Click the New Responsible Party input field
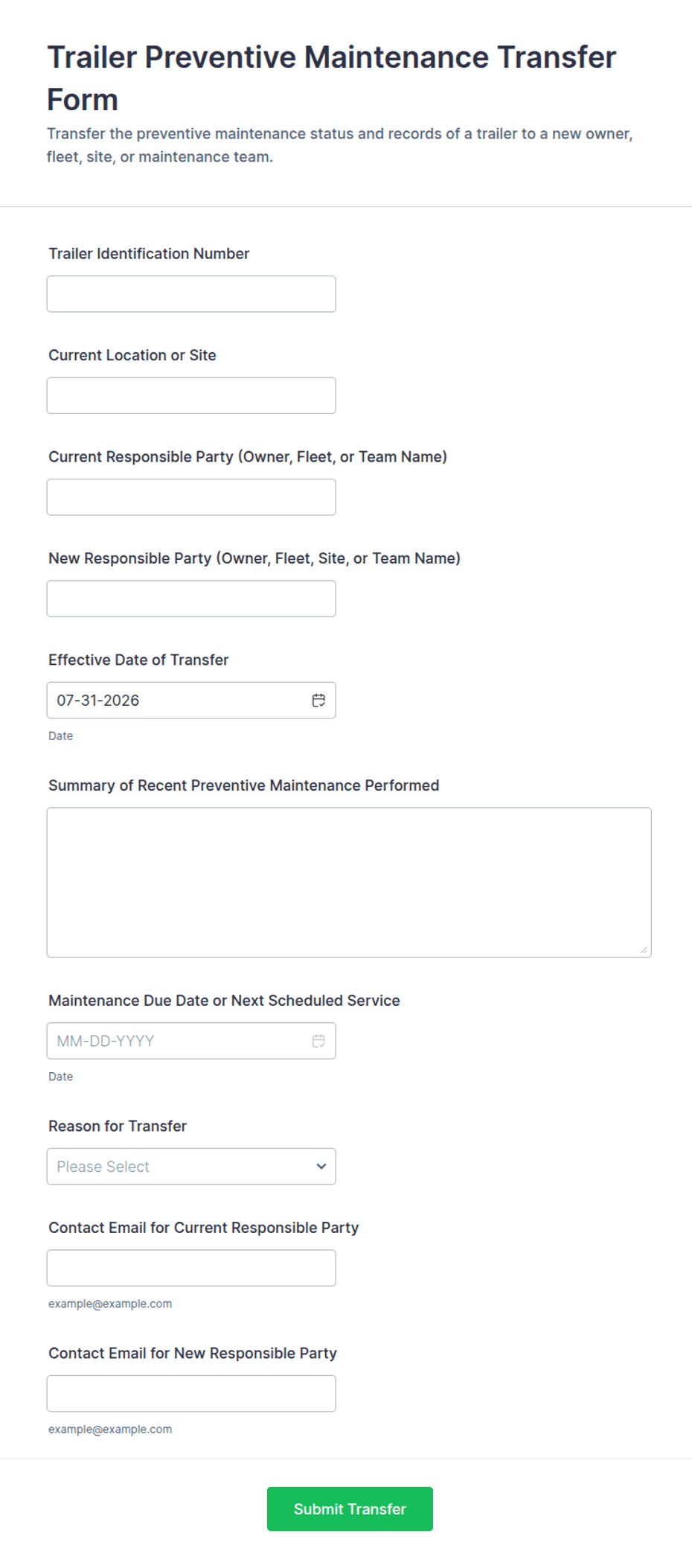The height and width of the screenshot is (1568, 692). [191, 599]
